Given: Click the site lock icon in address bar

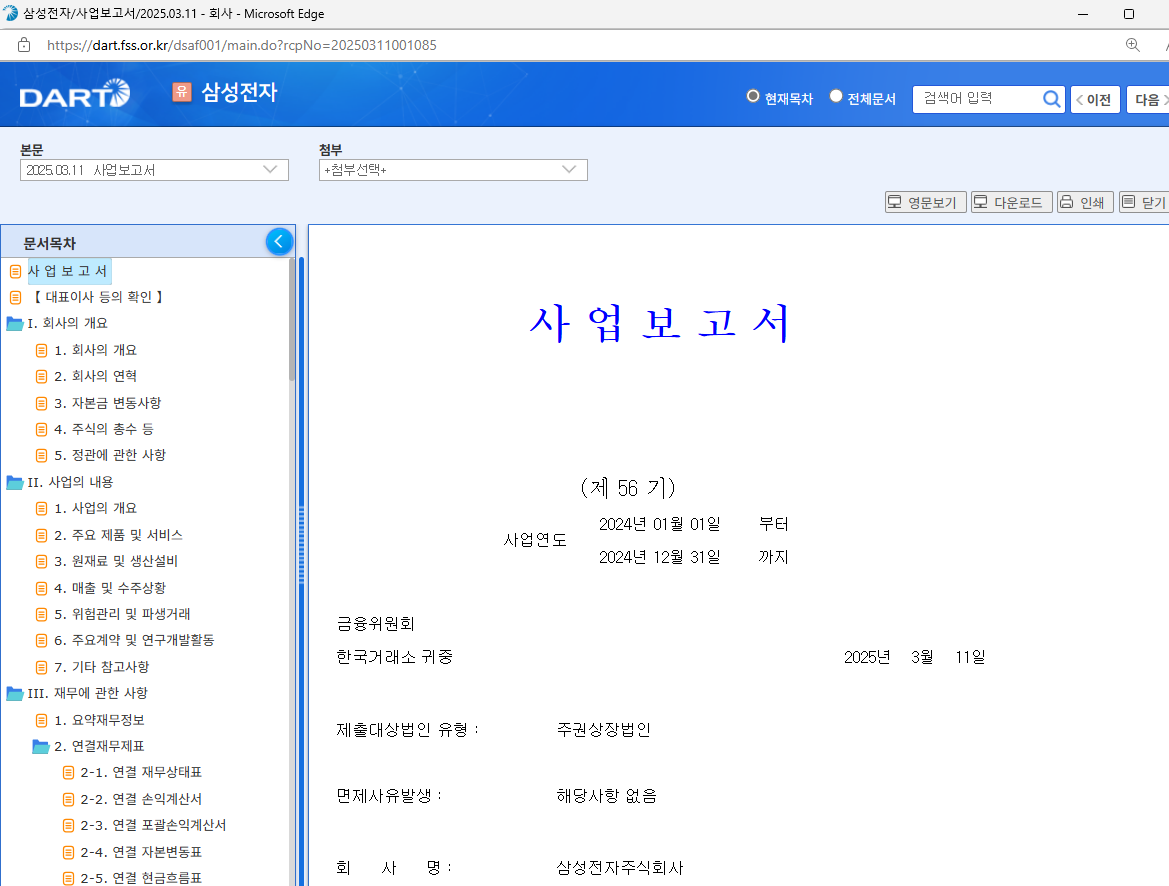Looking at the screenshot, I should (24, 45).
